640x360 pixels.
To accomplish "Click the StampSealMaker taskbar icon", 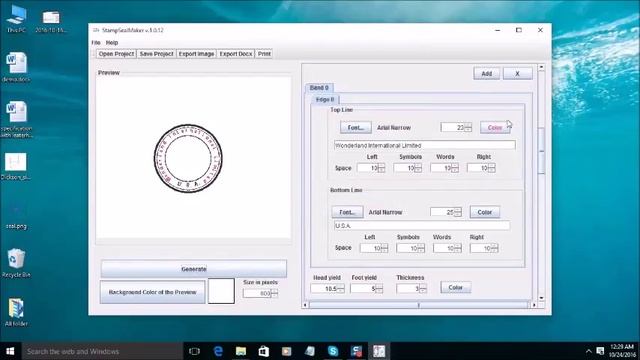I will 379,351.
